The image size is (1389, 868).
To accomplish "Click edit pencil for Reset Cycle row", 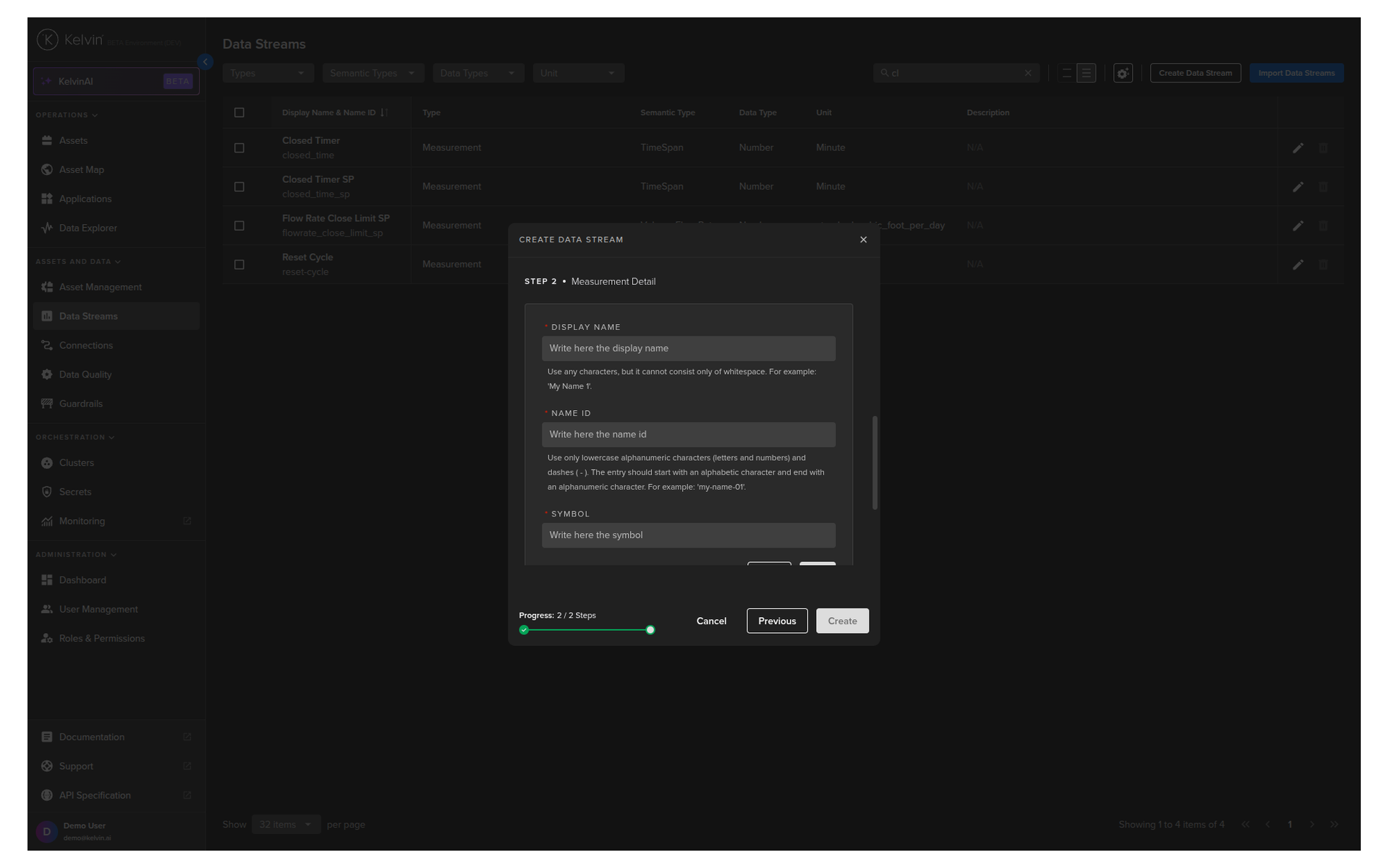I will coord(1298,265).
